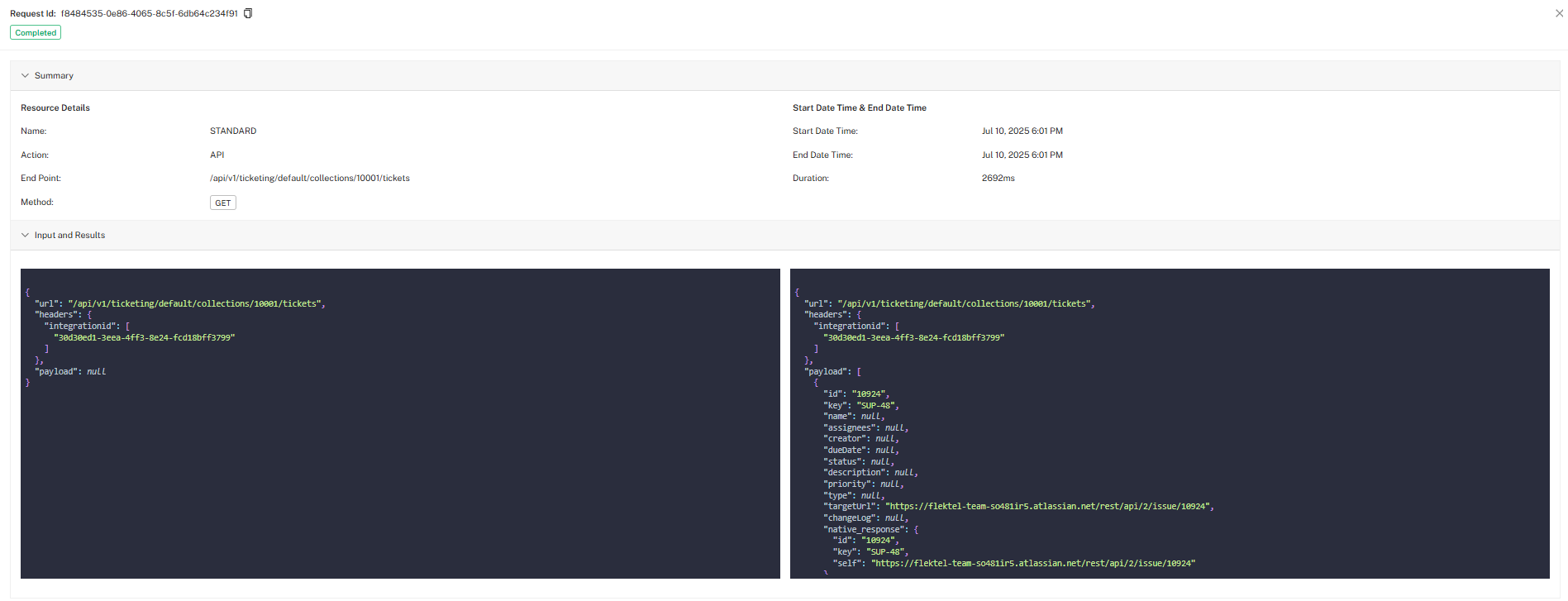Close the request details panel
Viewport: 1568px width, 601px height.
point(1559,13)
